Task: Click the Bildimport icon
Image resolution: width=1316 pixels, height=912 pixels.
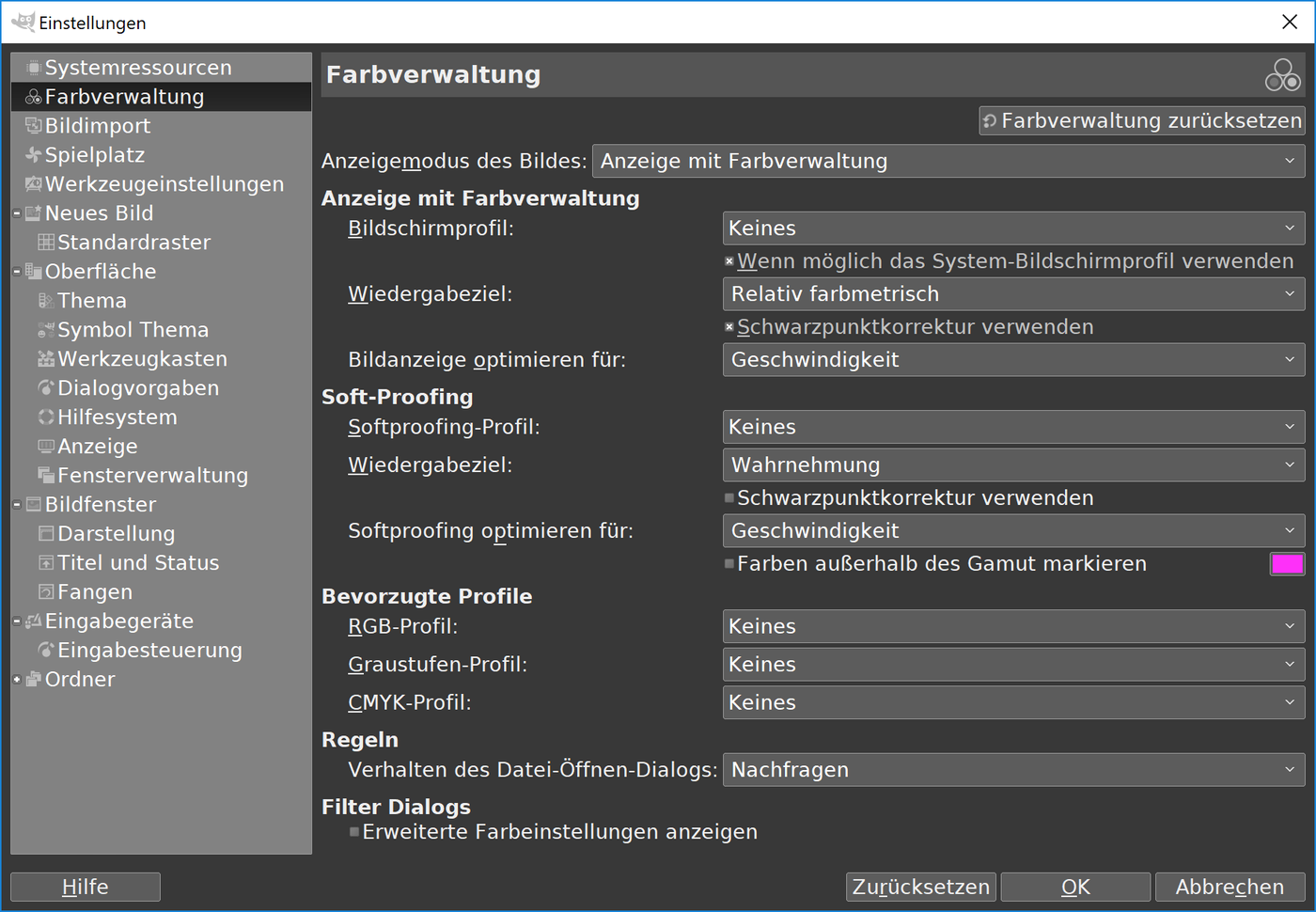Action: click(34, 126)
